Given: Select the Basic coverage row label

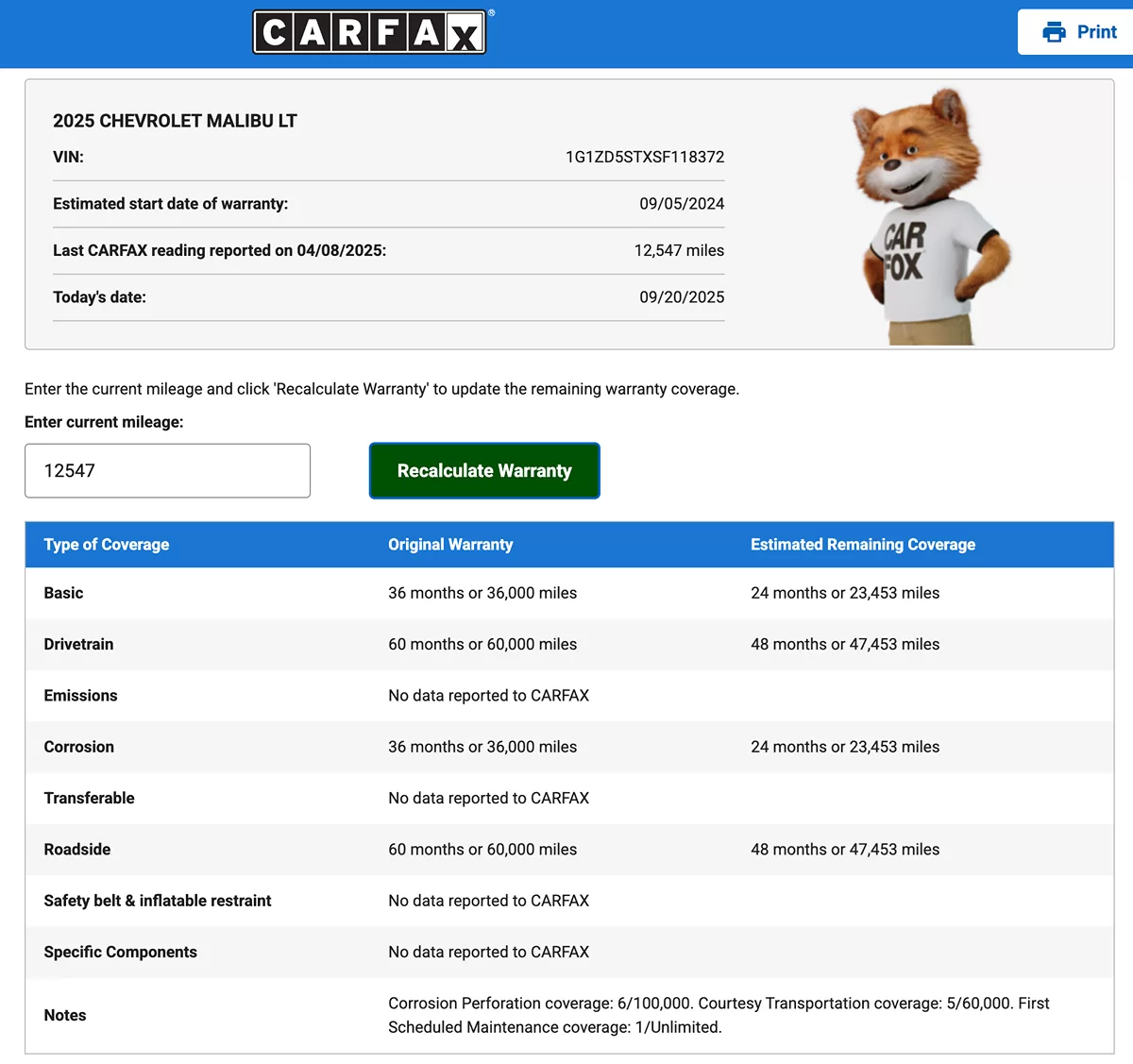Looking at the screenshot, I should coord(63,593).
